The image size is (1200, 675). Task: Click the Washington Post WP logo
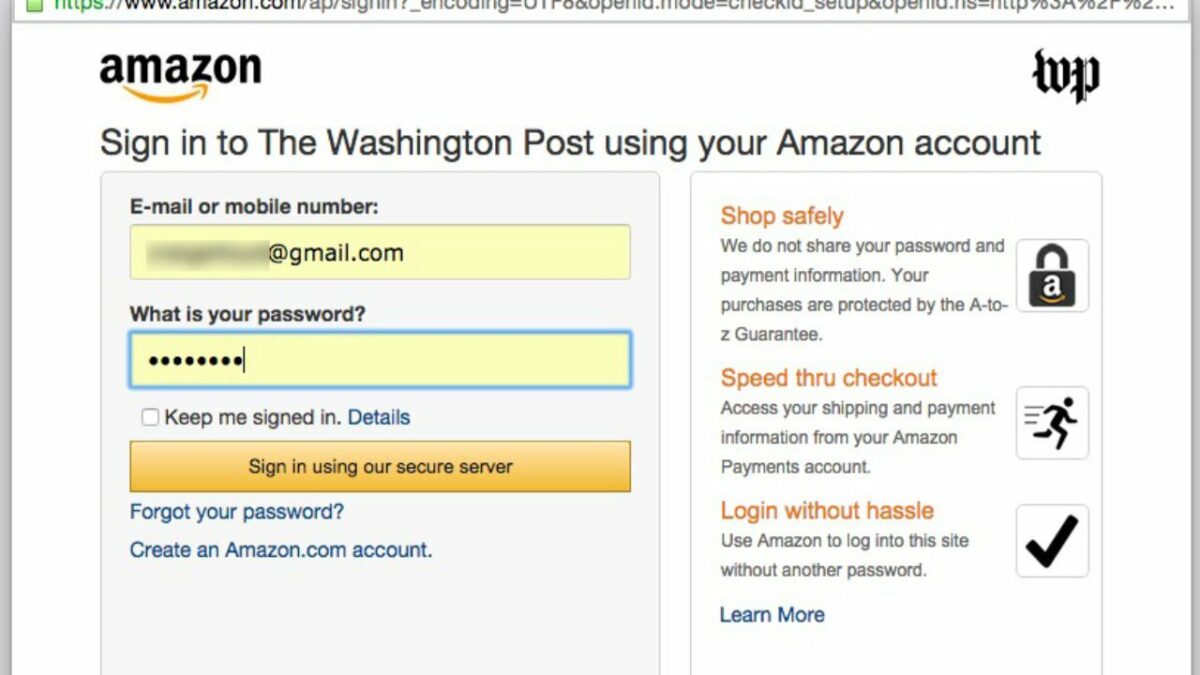[x=1065, y=75]
